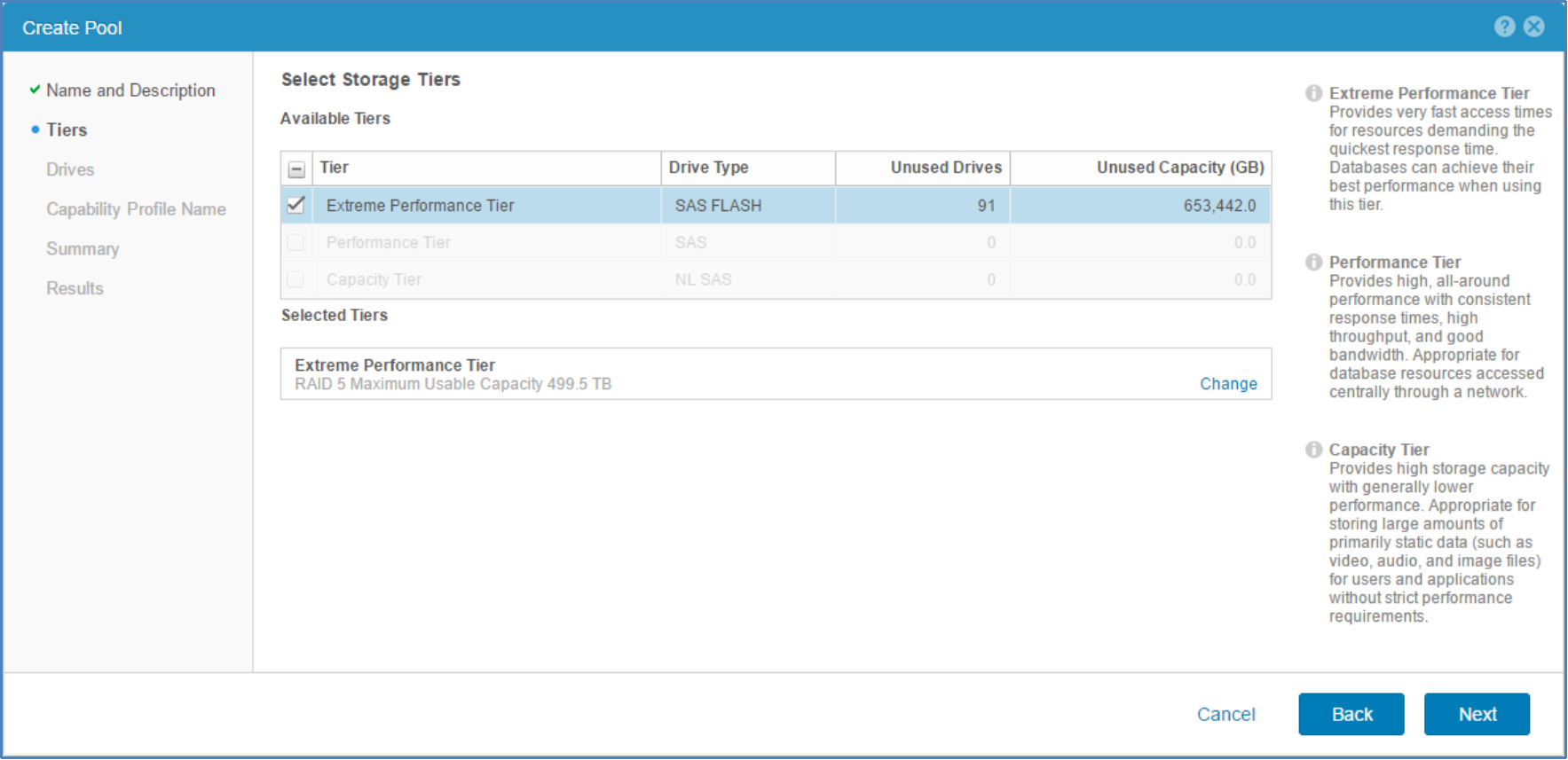
Task: Select the Results wizard step
Action: coord(75,288)
